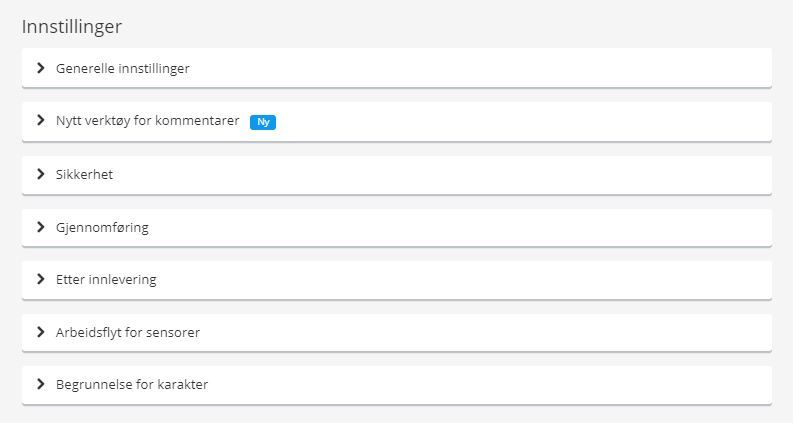Click the chevron icon beside Sikkerhet
Screen dimensions: 793x423
click(x=41, y=174)
